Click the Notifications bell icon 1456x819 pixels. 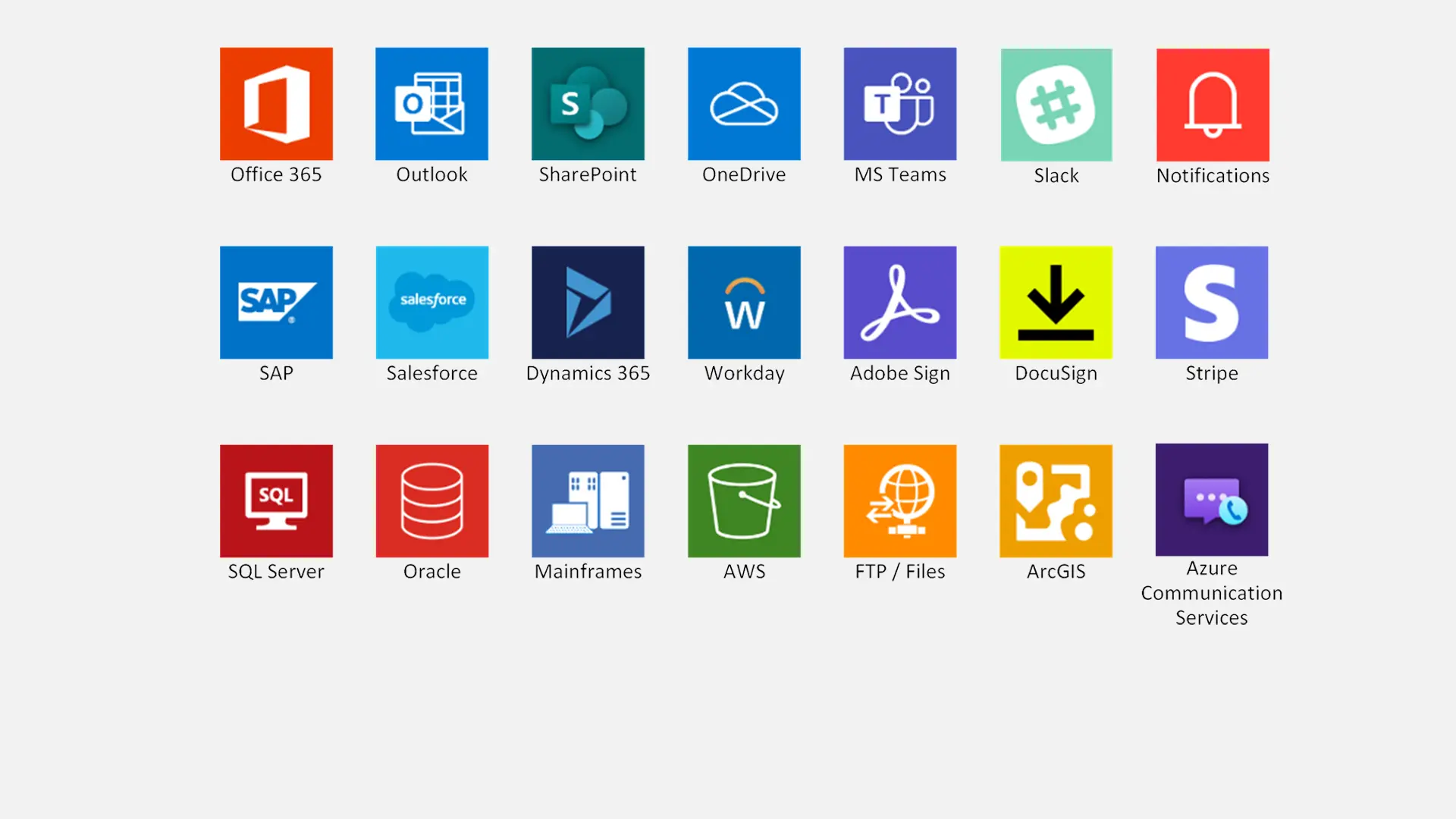(1213, 105)
